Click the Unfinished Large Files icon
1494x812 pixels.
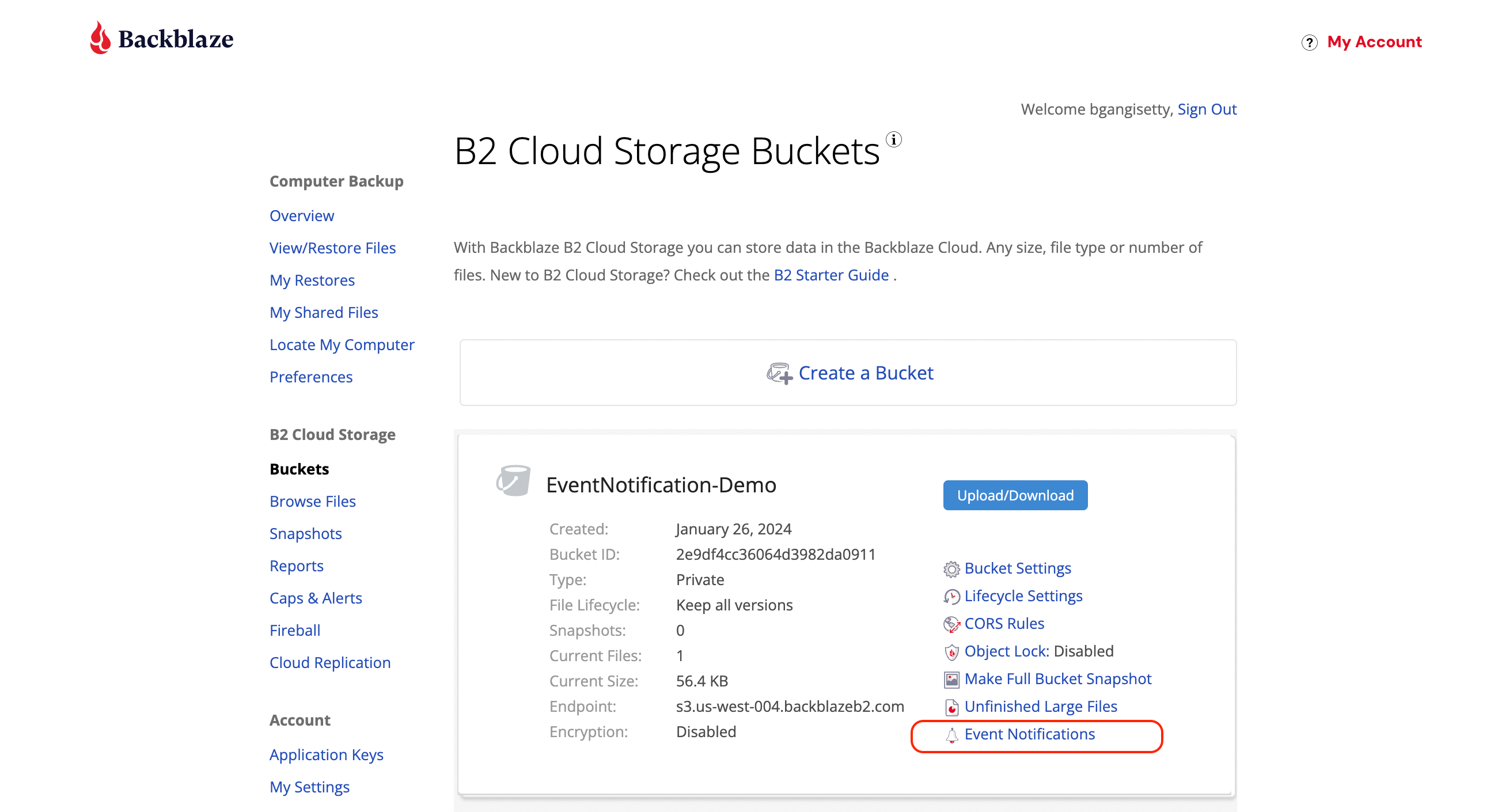pos(952,707)
